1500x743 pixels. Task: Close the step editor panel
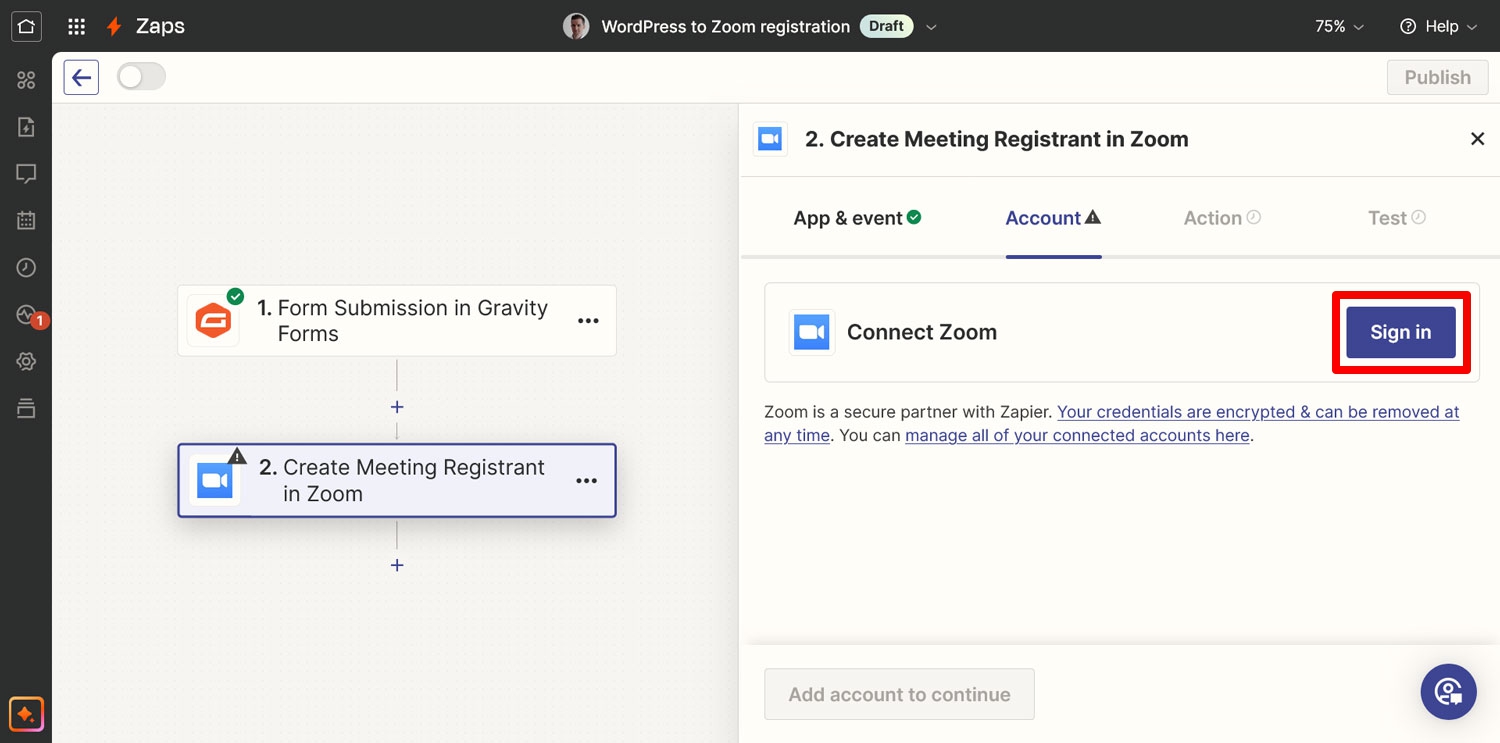(1477, 139)
